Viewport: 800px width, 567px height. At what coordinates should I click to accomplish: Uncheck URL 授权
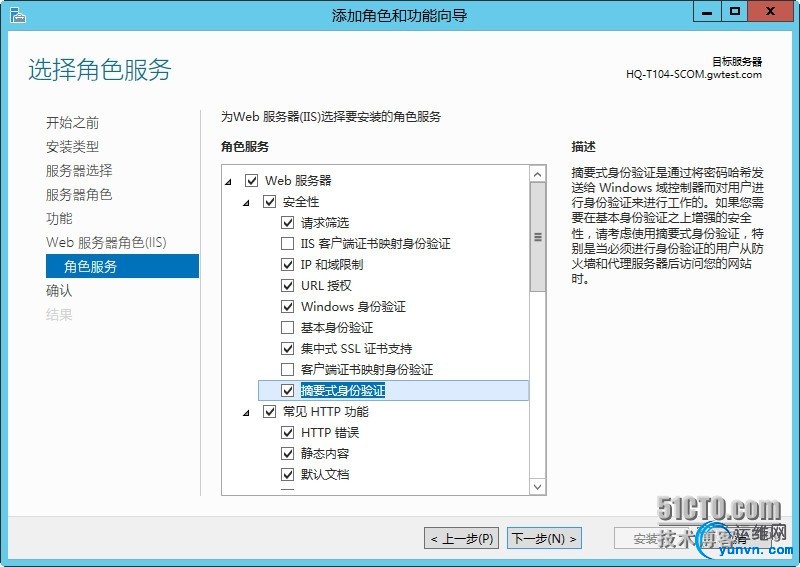coord(288,285)
